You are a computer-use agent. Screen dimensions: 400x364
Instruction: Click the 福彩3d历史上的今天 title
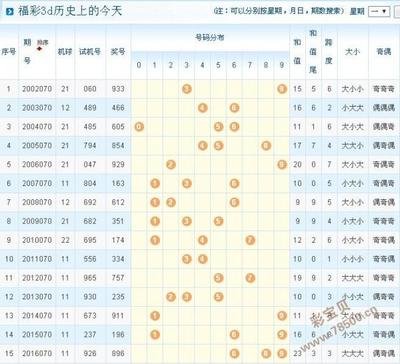pyautogui.click(x=70, y=11)
